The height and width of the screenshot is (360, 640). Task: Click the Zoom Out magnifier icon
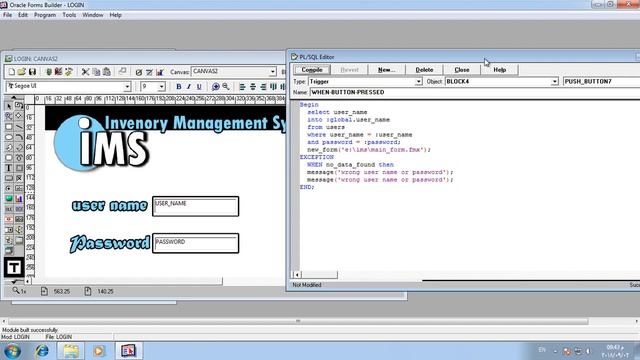click(x=226, y=87)
